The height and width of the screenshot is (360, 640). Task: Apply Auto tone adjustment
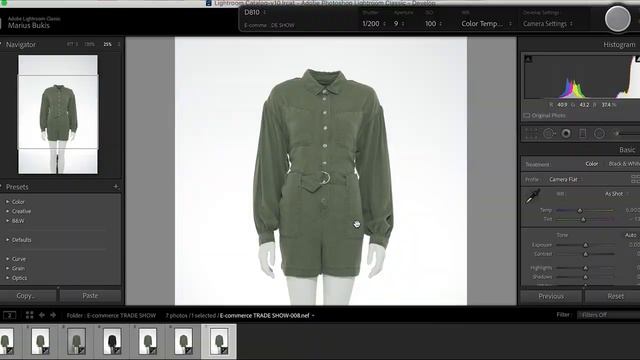[630, 235]
